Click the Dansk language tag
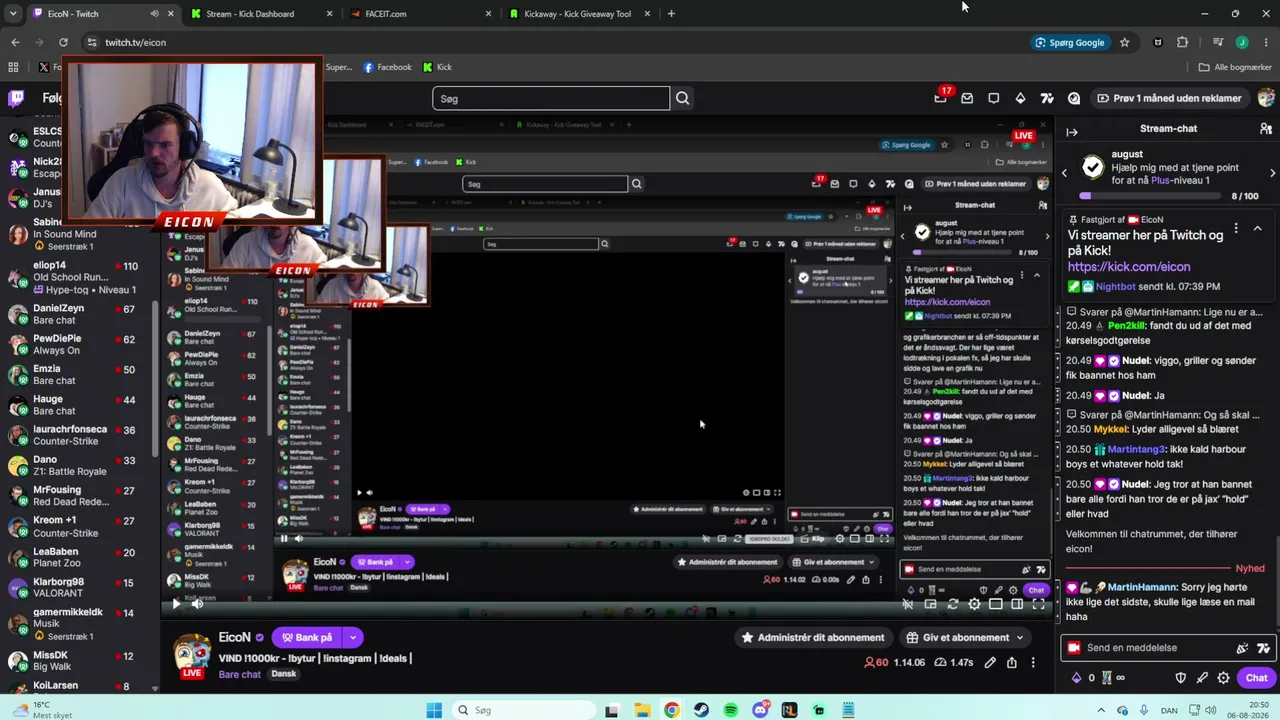This screenshot has height=720, width=1280. [284, 674]
